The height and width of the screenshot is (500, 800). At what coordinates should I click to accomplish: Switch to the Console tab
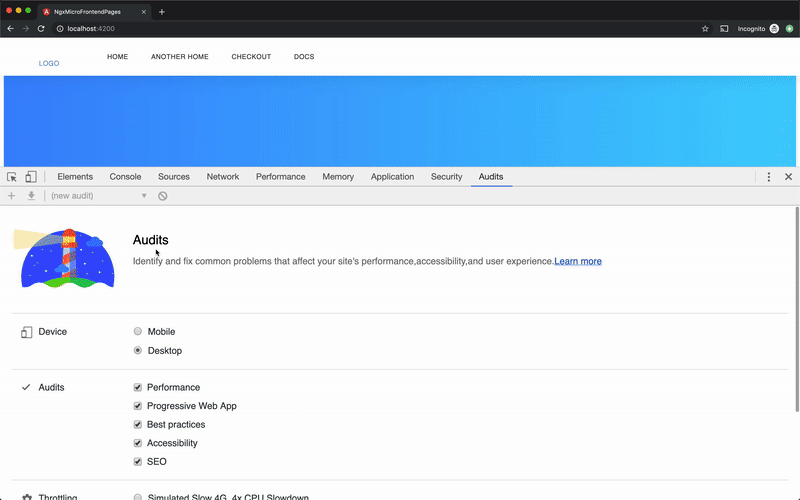125,177
